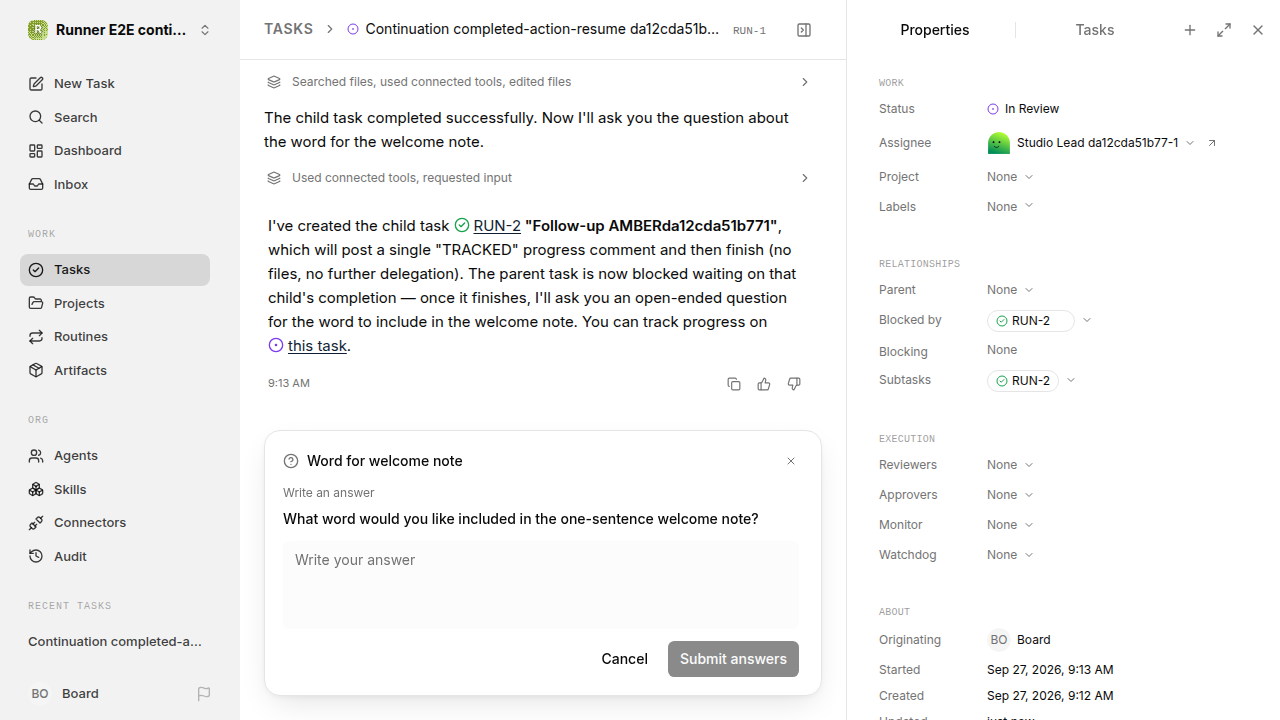Screen dimensions: 1280x720
Task: Follow the 'this task' link
Action: click(317, 346)
